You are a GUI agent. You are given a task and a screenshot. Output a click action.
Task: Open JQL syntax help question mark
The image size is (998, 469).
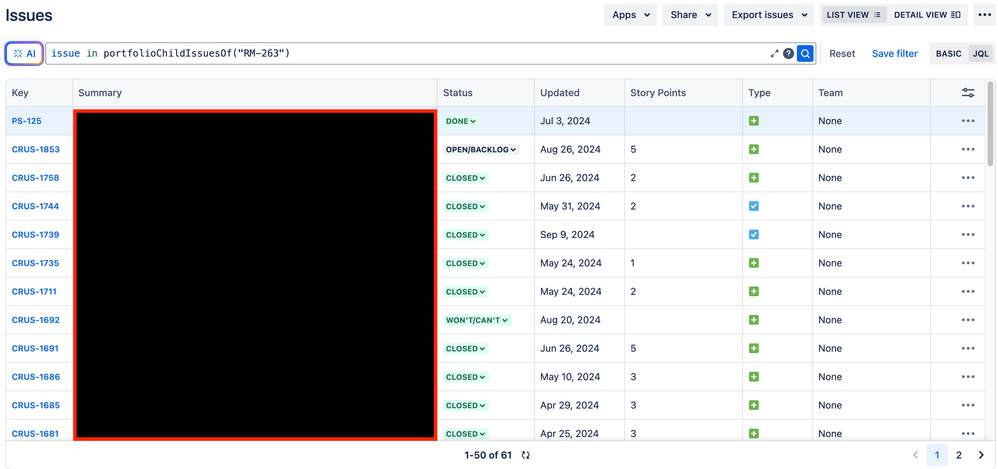789,53
